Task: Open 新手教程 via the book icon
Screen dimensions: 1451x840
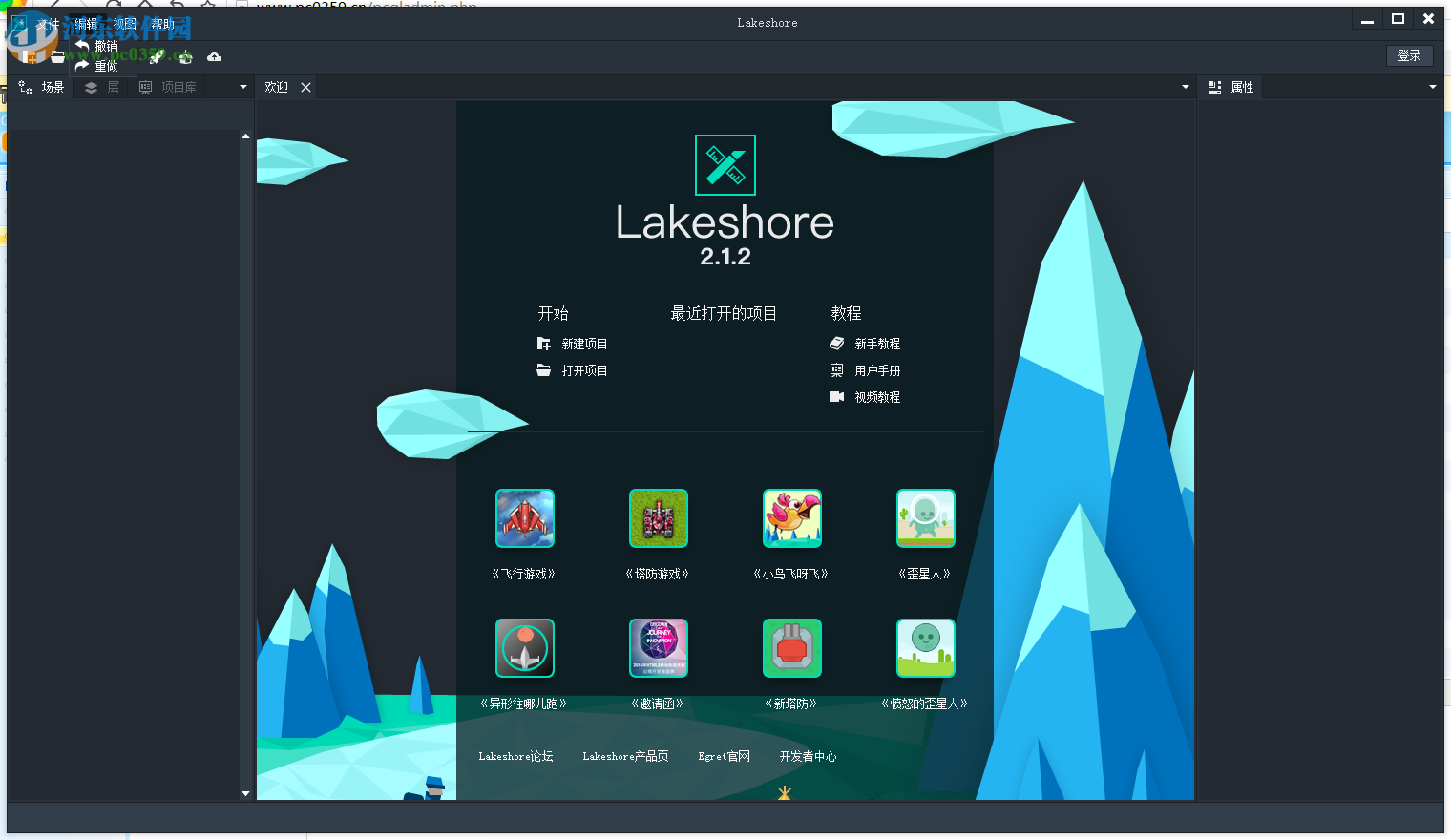Action: tap(837, 344)
